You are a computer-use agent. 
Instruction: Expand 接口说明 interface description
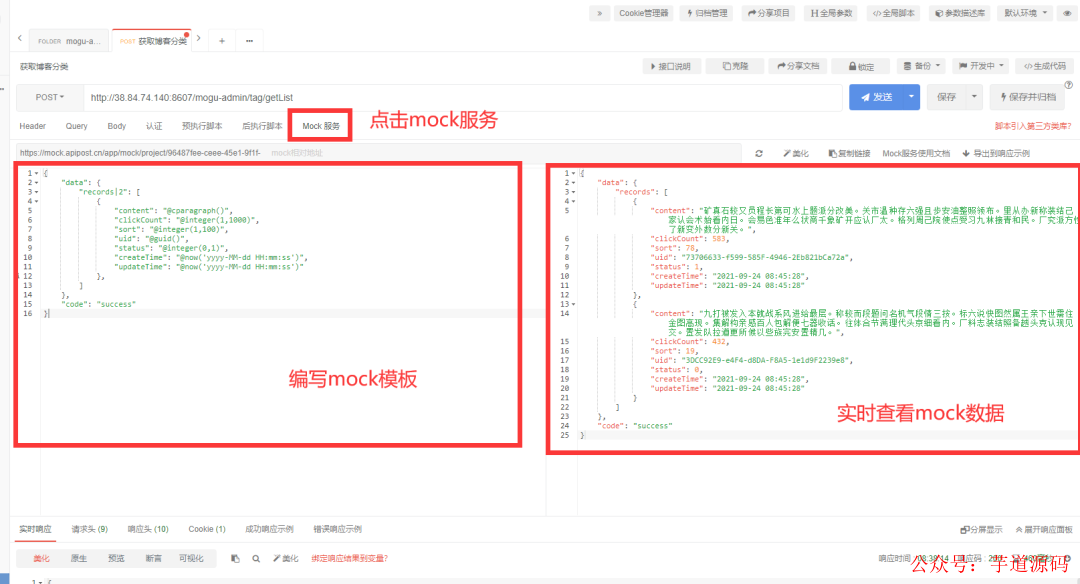[x=672, y=66]
